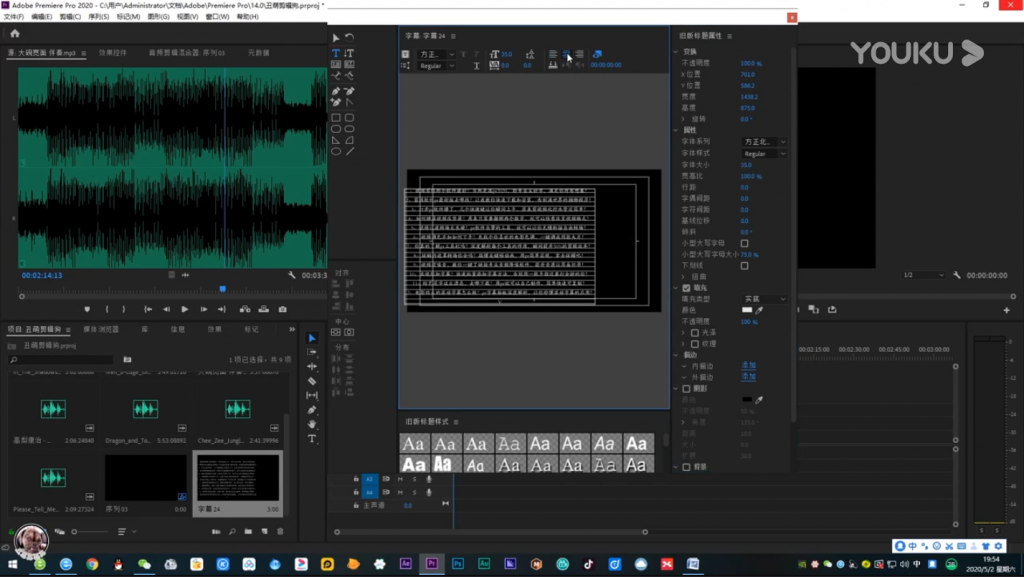Enable the 纹理 texture checkbox
Image resolution: width=1024 pixels, height=577 pixels.
pyautogui.click(x=695, y=344)
